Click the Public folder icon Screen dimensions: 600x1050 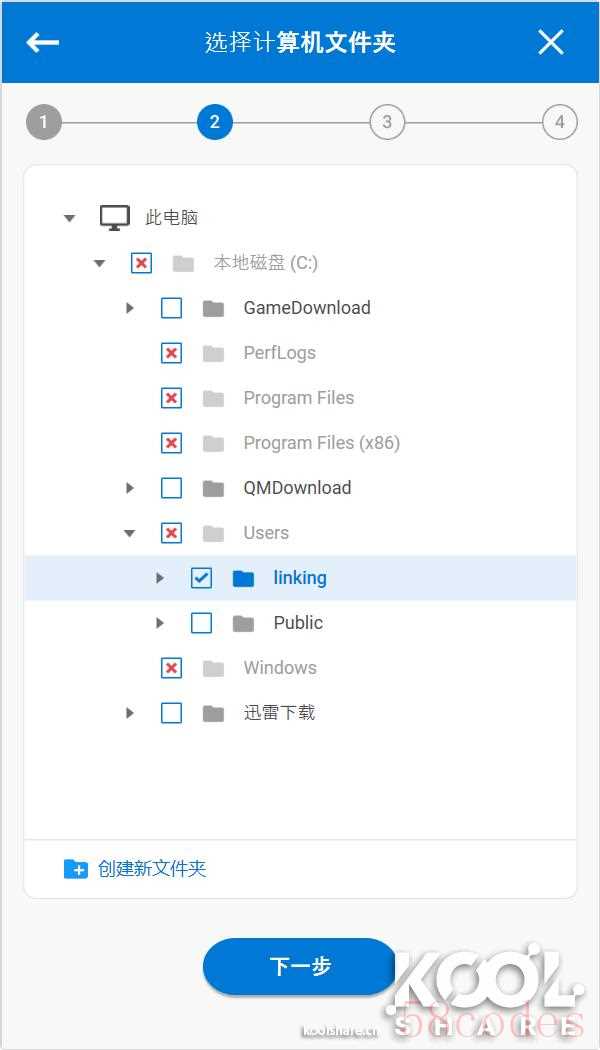click(243, 623)
